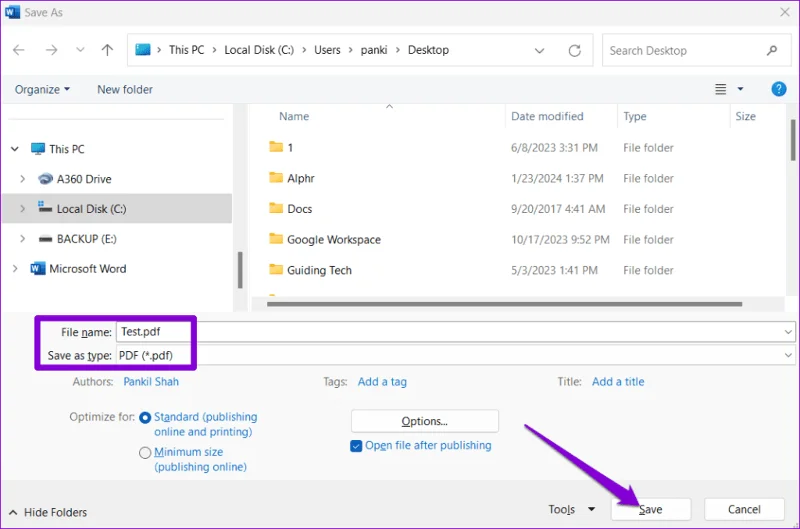Viewport: 800px width, 529px height.
Task: Select Local Disk (C:) in address breadcrumb
Action: tap(259, 50)
